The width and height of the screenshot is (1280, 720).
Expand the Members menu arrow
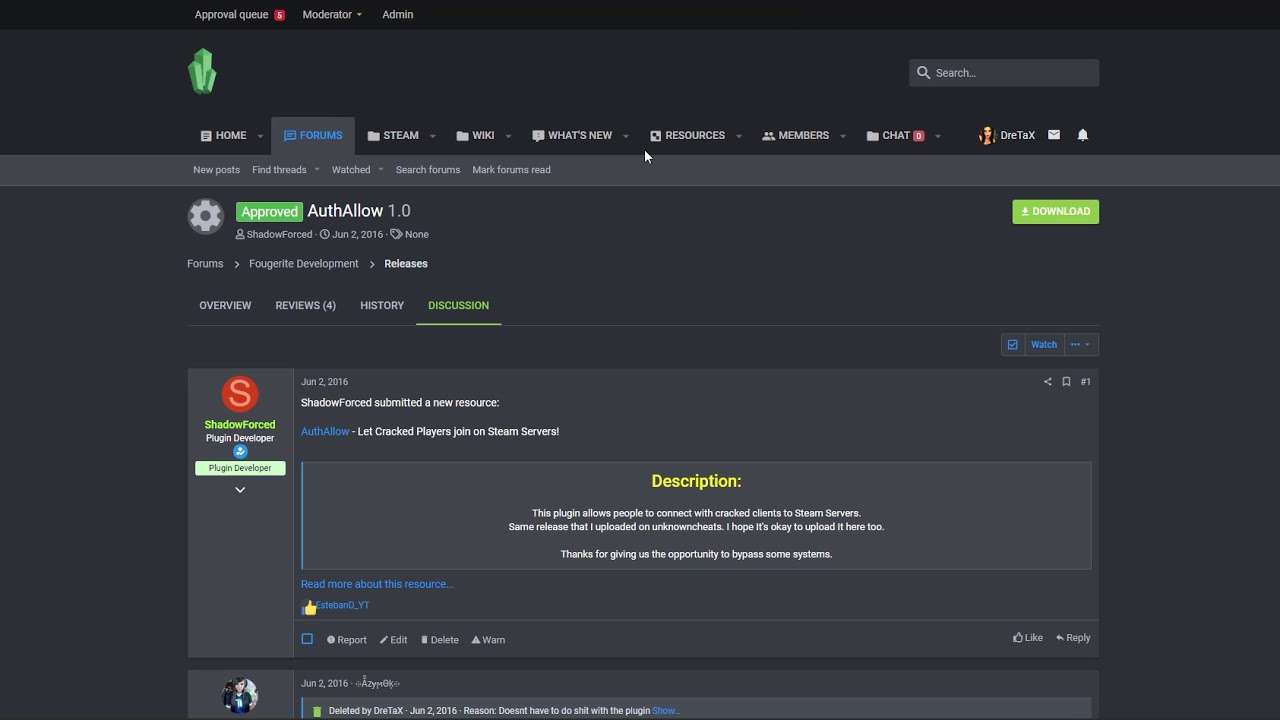click(x=843, y=136)
